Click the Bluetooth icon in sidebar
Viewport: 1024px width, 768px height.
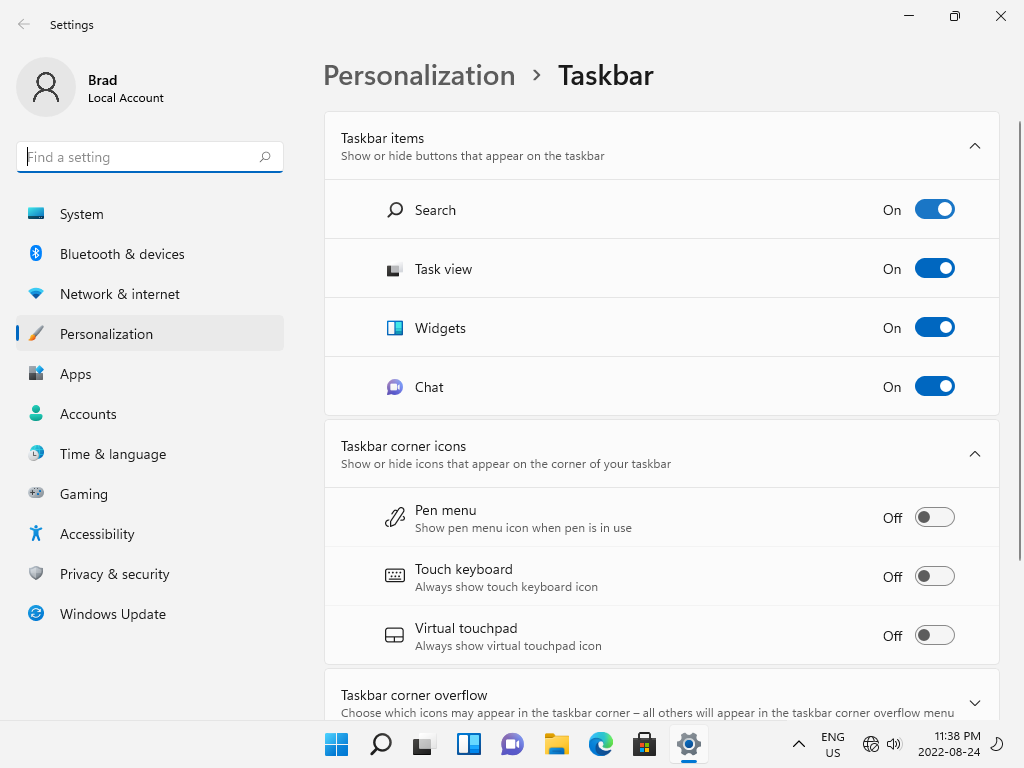click(x=36, y=253)
